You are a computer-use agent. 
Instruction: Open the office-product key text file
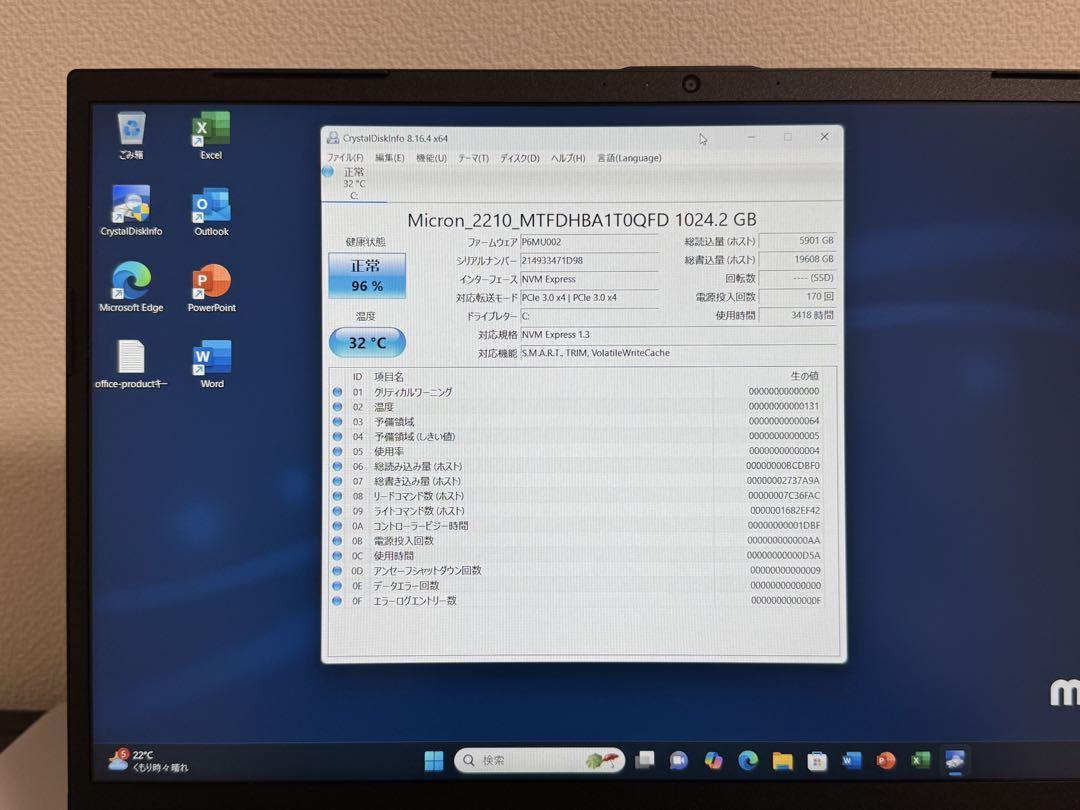point(131,364)
